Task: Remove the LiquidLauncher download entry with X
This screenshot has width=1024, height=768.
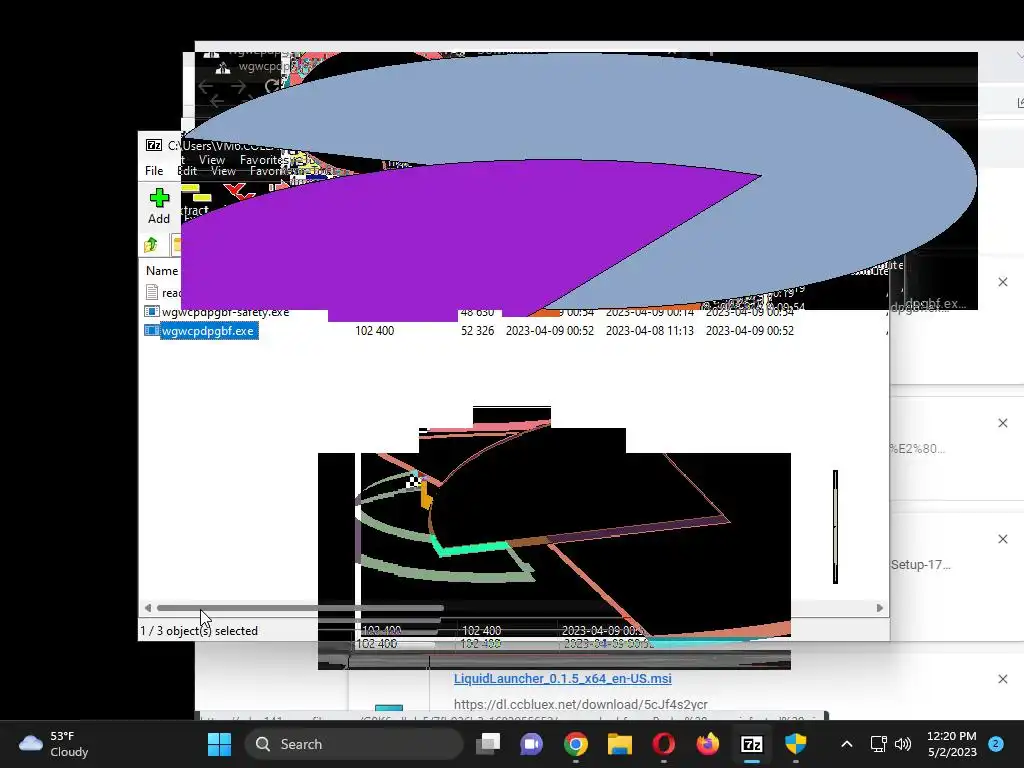Action: 1002,679
